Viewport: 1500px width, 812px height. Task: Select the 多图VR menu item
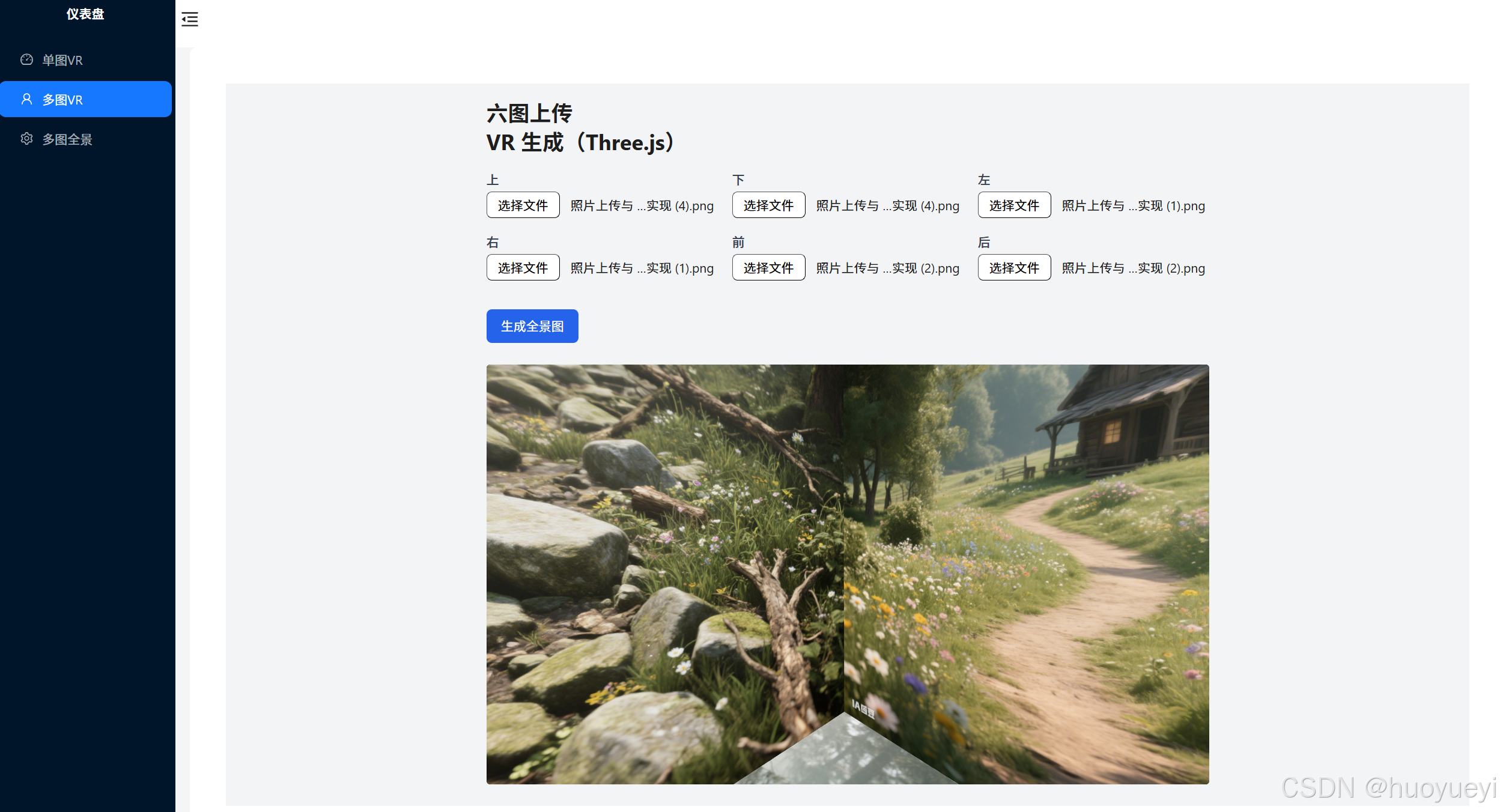[62, 100]
